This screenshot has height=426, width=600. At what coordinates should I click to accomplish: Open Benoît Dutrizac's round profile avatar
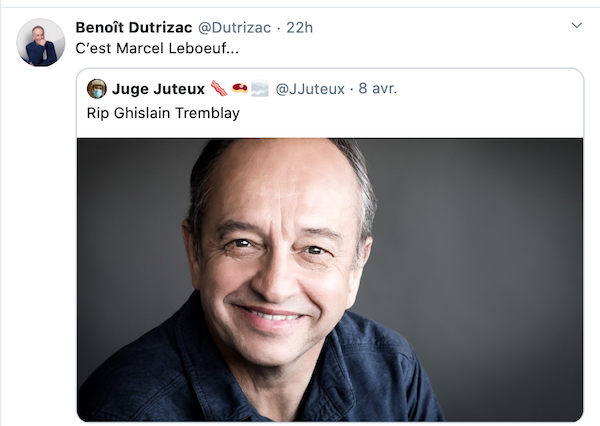click(x=41, y=42)
